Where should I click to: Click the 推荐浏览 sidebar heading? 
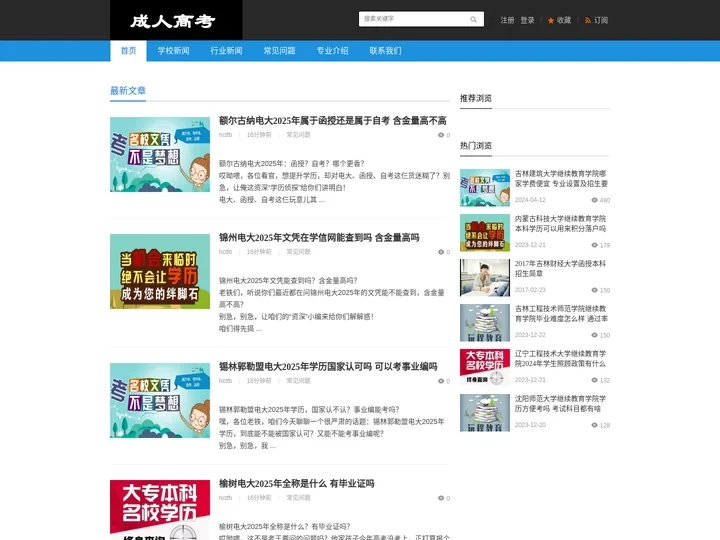click(476, 98)
